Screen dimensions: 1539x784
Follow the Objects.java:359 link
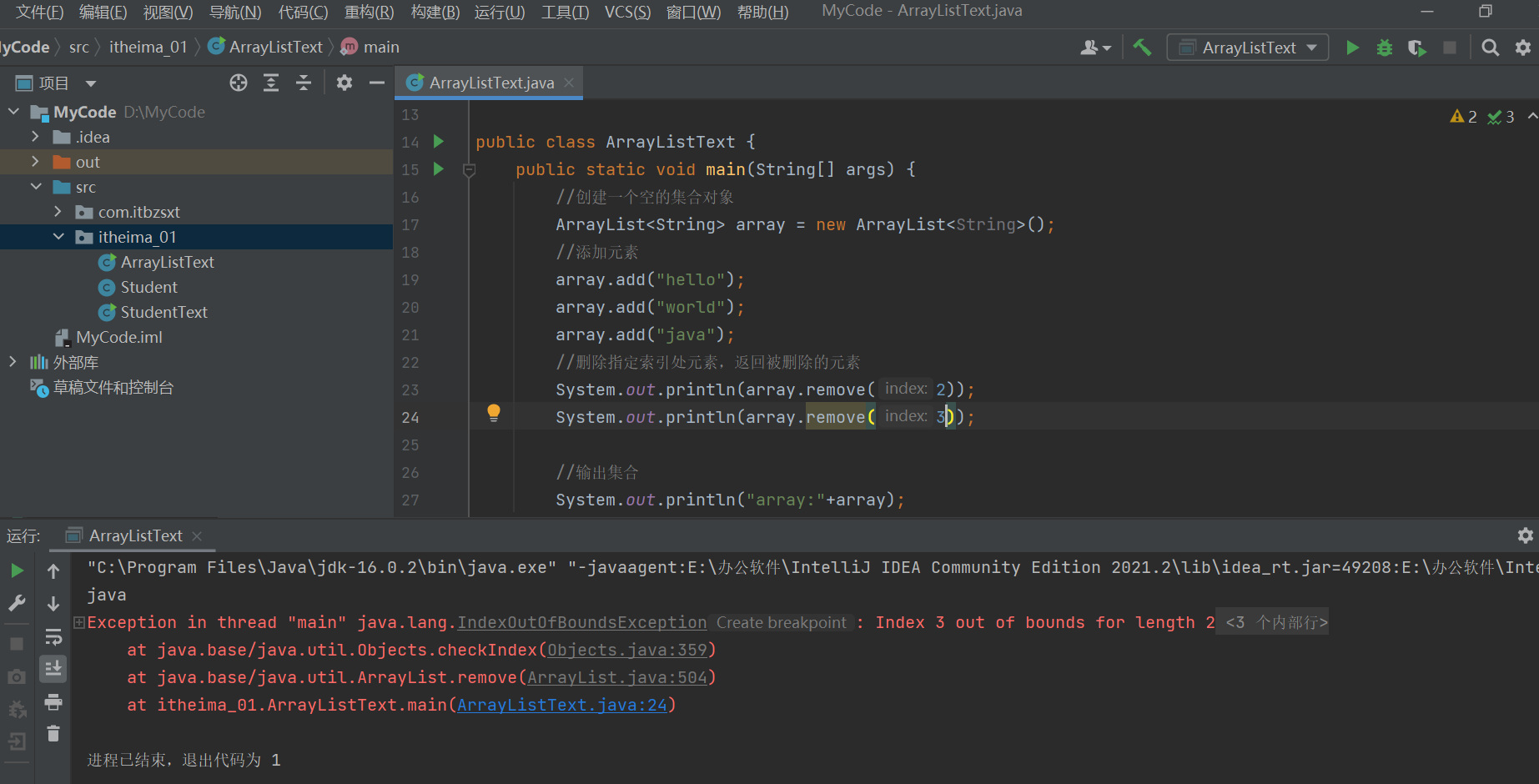pyautogui.click(x=627, y=650)
